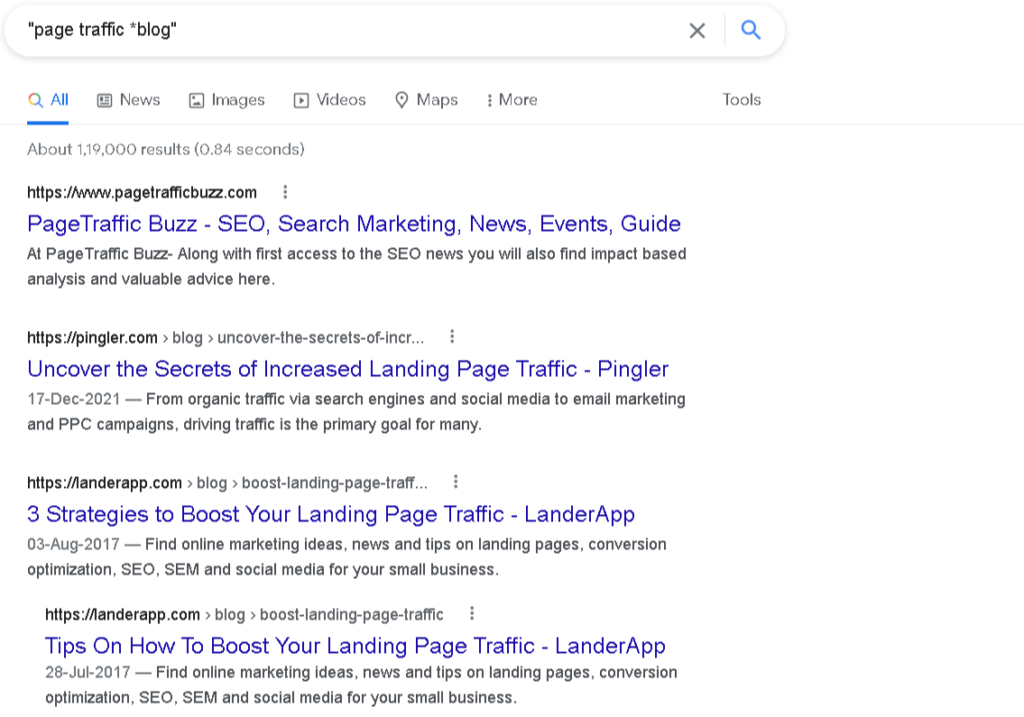Click the Pingler secrets article title
Image resolution: width=1024 pixels, height=717 pixels.
coord(347,369)
